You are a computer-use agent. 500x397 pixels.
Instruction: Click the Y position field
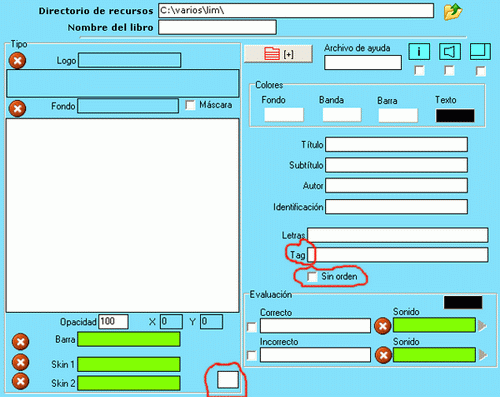tap(211, 322)
